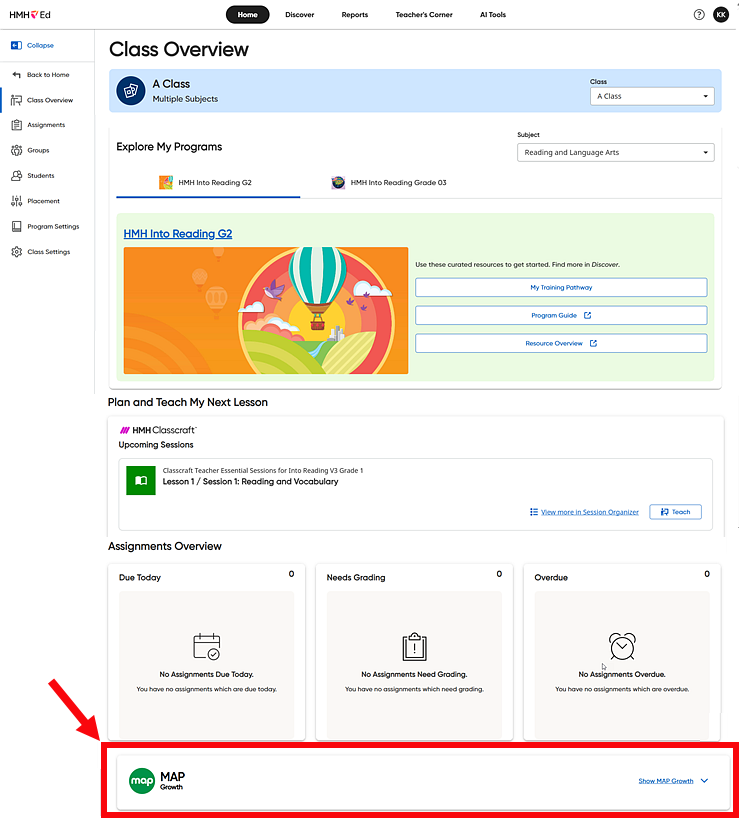Click the external link icon on Resource Overview
The width and height of the screenshot is (739, 818).
pyautogui.click(x=593, y=343)
